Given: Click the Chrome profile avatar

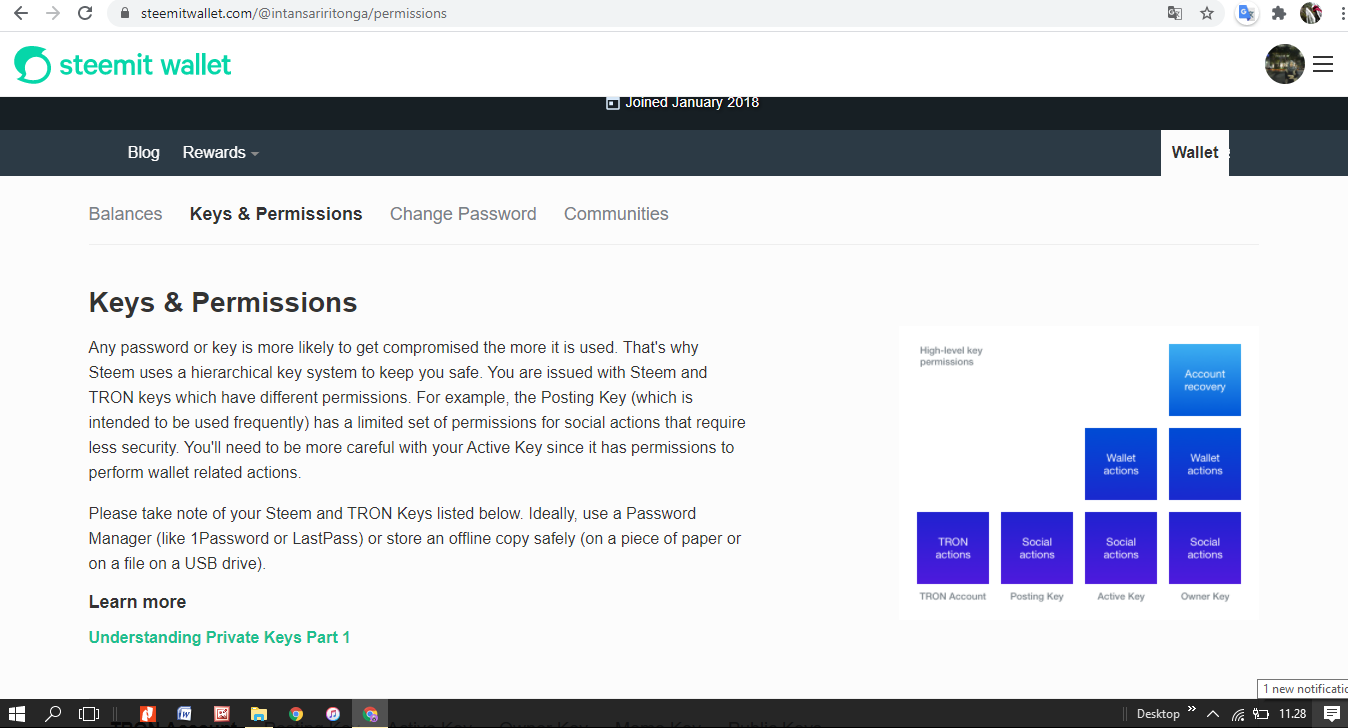Looking at the screenshot, I should (1311, 14).
